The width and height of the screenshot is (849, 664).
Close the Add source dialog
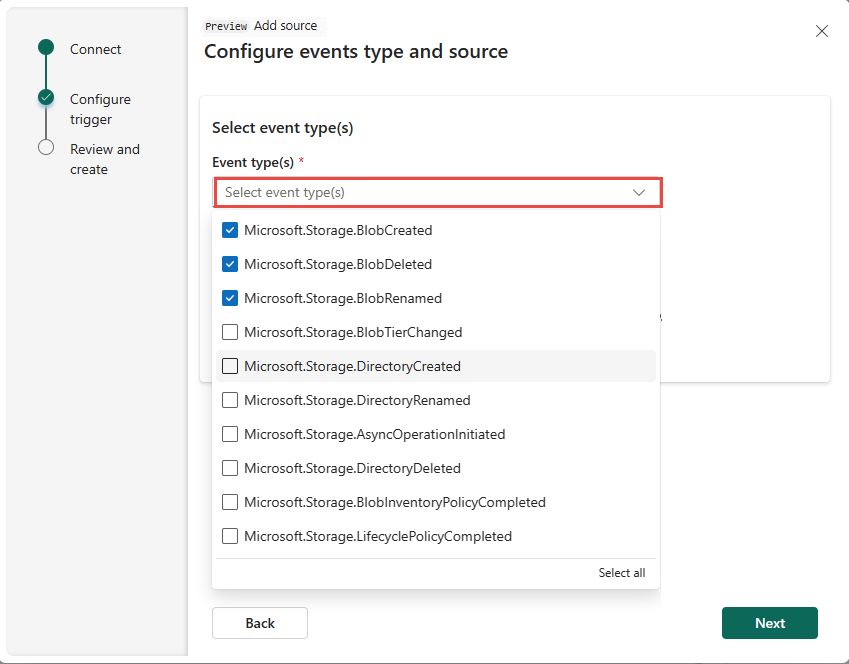point(821,31)
